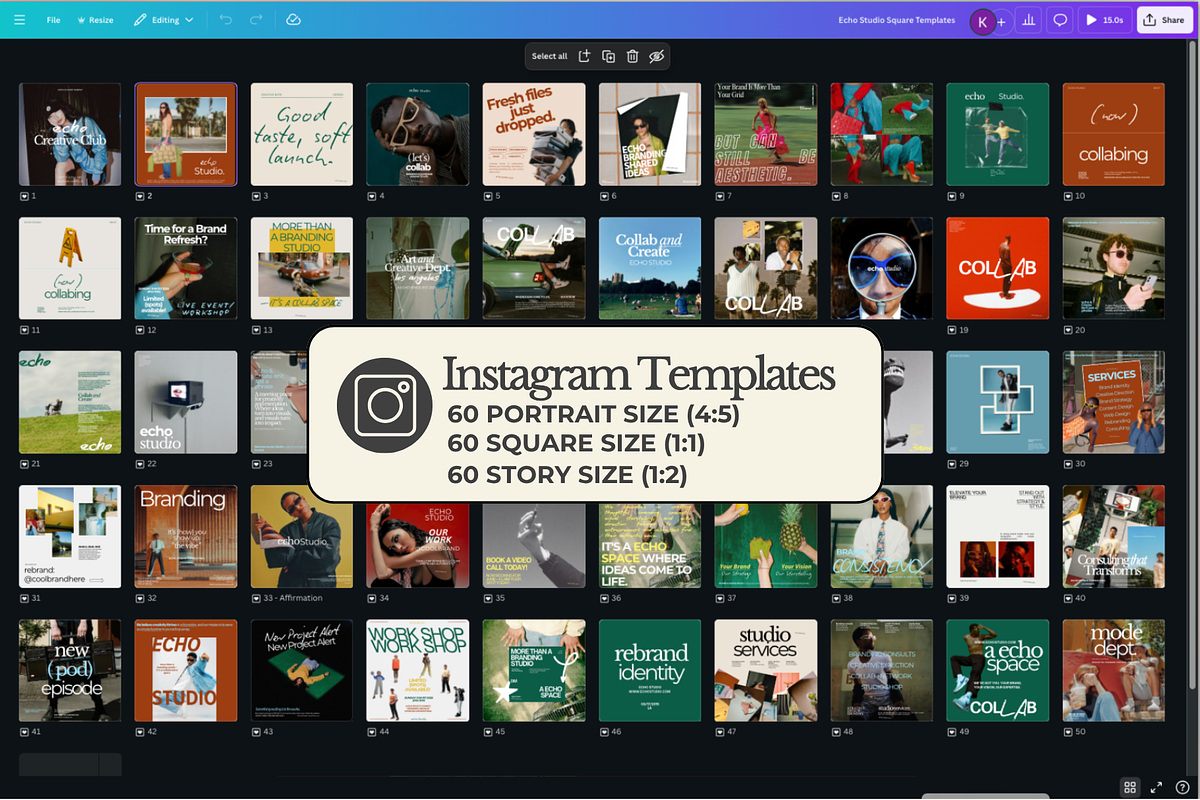
Task: Click the Select all button
Action: point(549,56)
